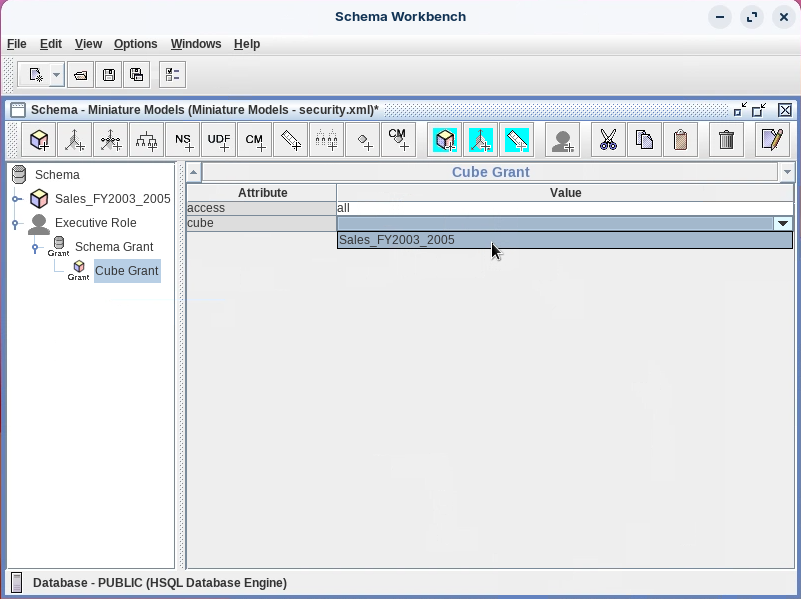This screenshot has width=801, height=599.
Task: Expand the Sales_FY2003_2005 cube node handle
Action: (x=16, y=199)
